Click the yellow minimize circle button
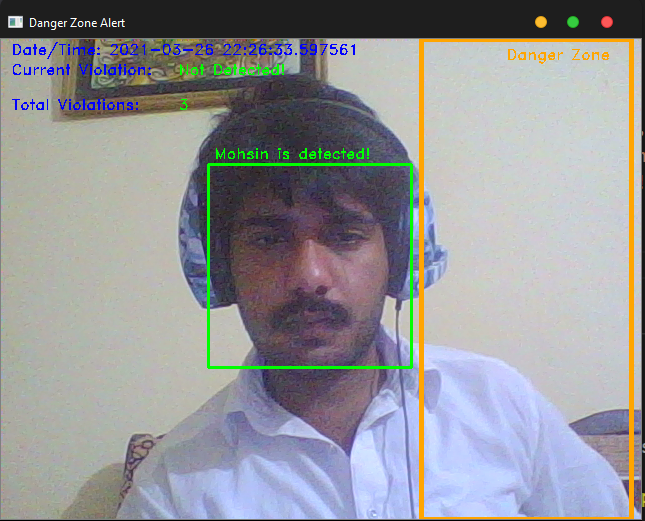The height and width of the screenshot is (521, 645). 541,22
